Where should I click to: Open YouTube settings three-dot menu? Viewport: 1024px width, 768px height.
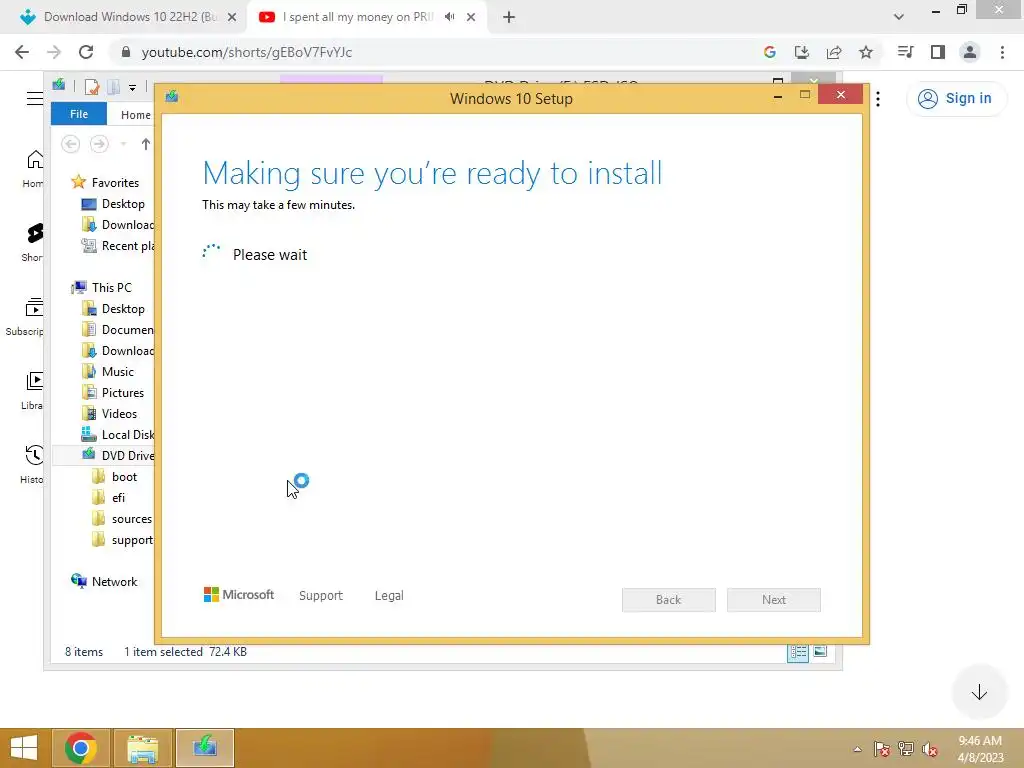878,99
